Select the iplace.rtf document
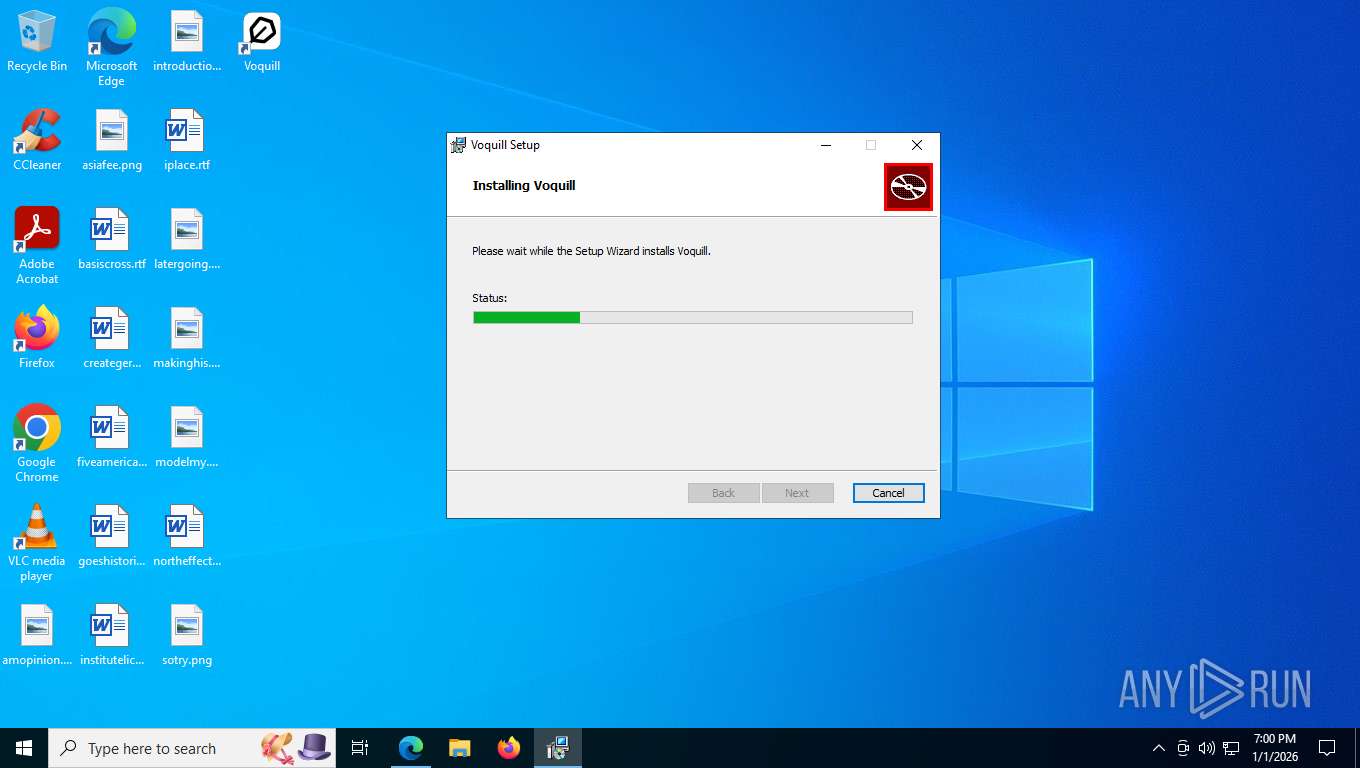1360x768 pixels. tap(187, 141)
